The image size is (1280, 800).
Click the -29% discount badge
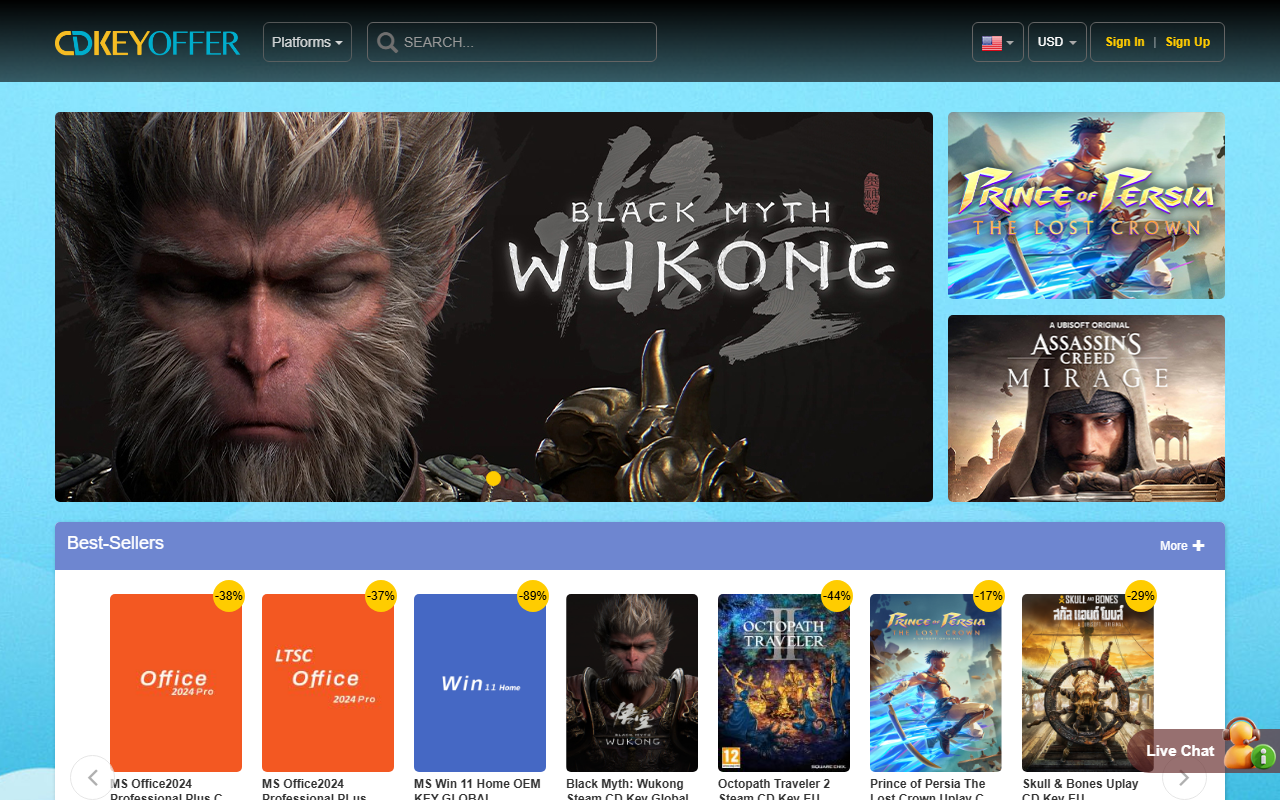(1141, 596)
